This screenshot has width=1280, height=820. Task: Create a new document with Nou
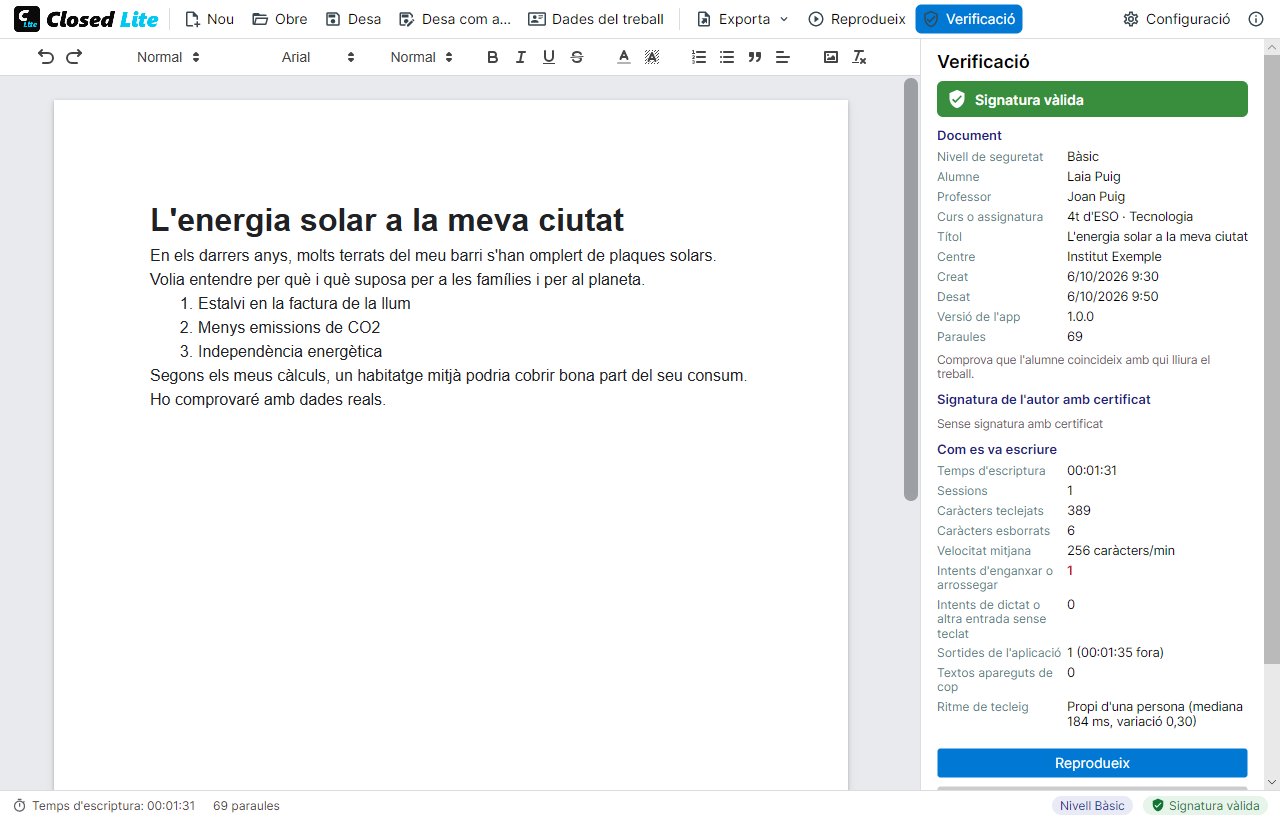[209, 19]
